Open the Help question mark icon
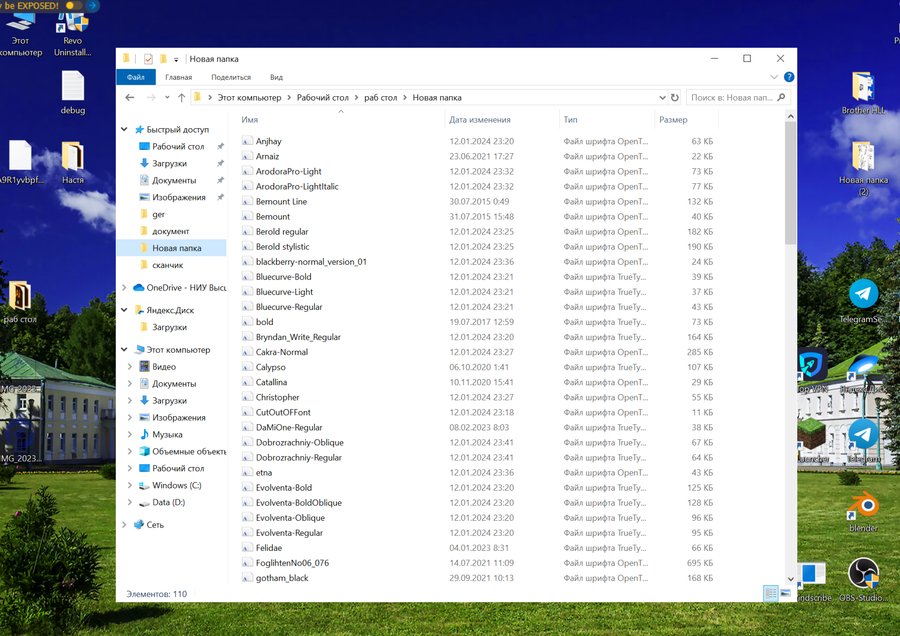Viewport: 900px width, 636px height. click(x=789, y=77)
